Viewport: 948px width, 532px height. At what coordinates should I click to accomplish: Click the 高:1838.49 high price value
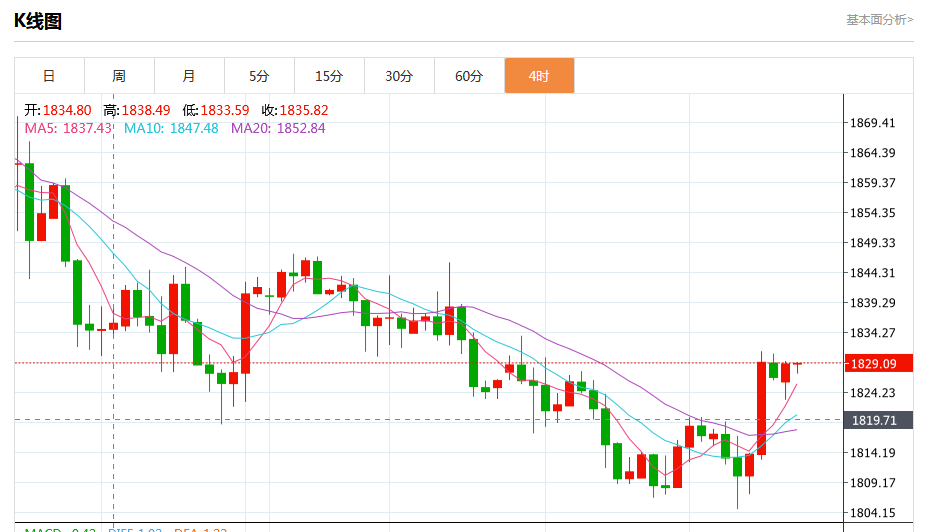pos(137,110)
